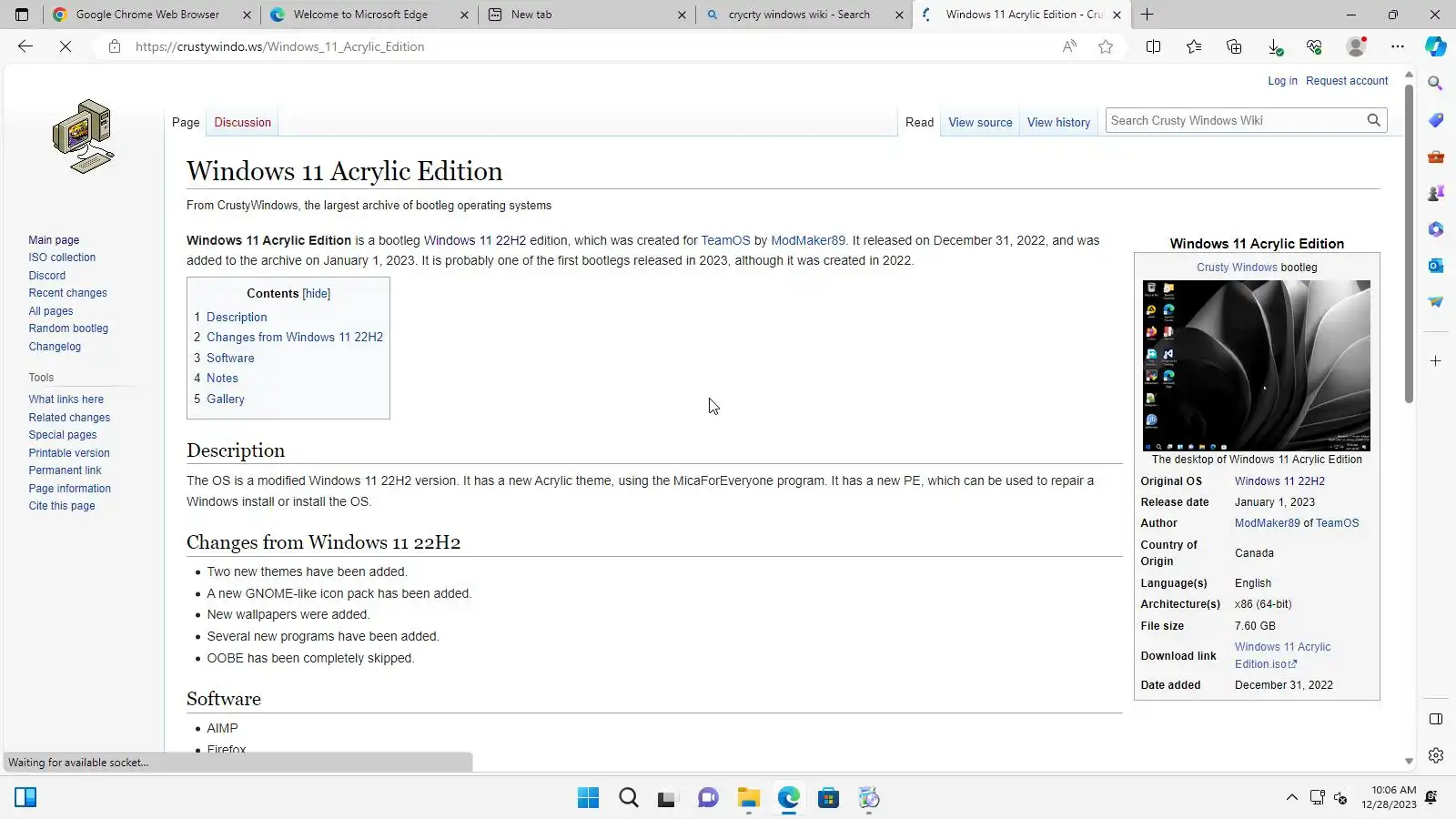Viewport: 1456px width, 819px height.
Task: Switch to the New tab tab
Action: pyautogui.click(x=587, y=15)
